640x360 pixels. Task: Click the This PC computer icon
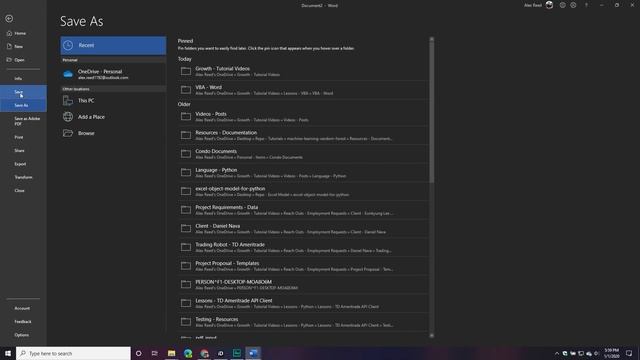(68, 100)
